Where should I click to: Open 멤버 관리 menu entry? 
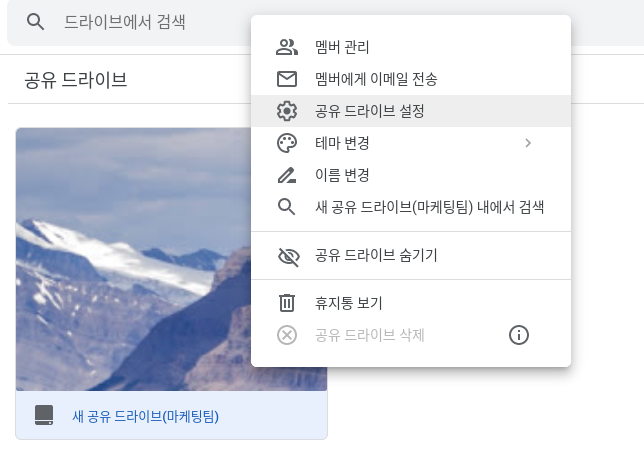pos(411,47)
